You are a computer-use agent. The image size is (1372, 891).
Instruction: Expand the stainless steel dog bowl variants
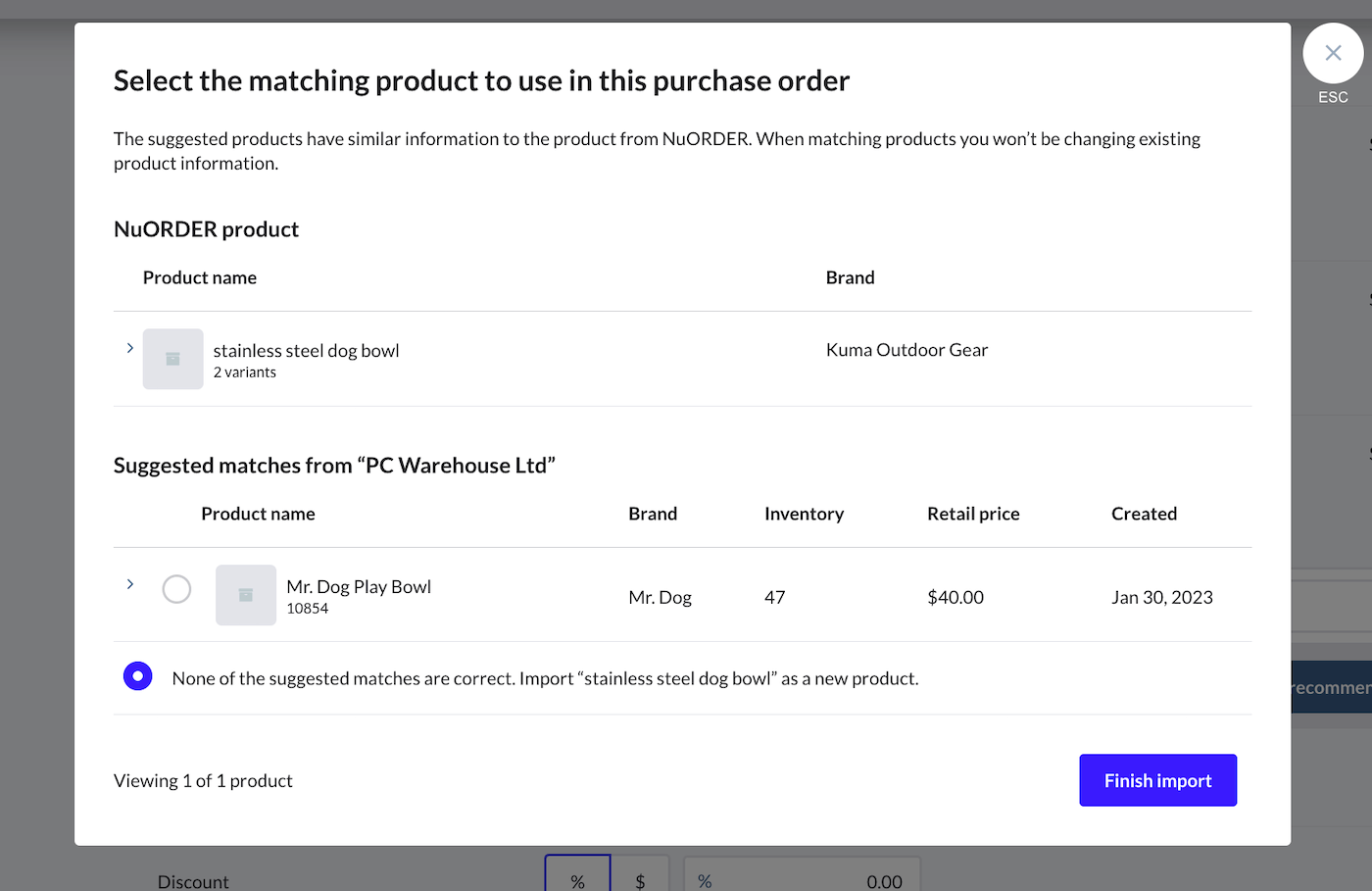coord(129,348)
